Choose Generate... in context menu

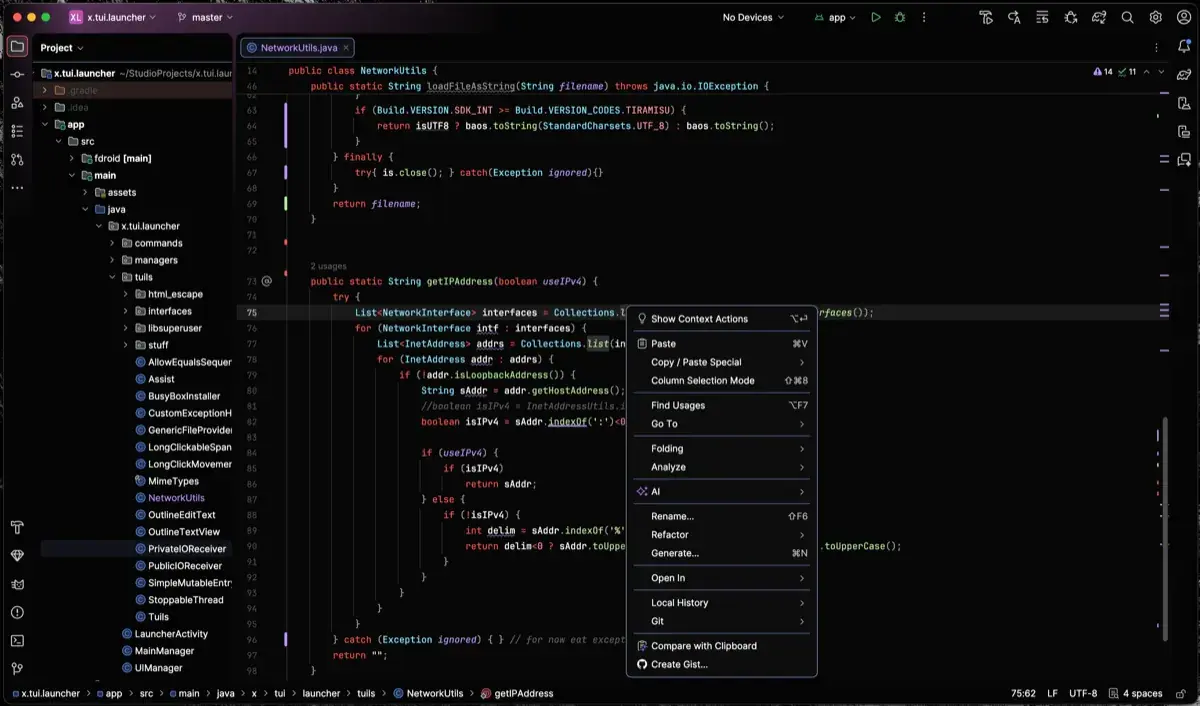click(721, 553)
